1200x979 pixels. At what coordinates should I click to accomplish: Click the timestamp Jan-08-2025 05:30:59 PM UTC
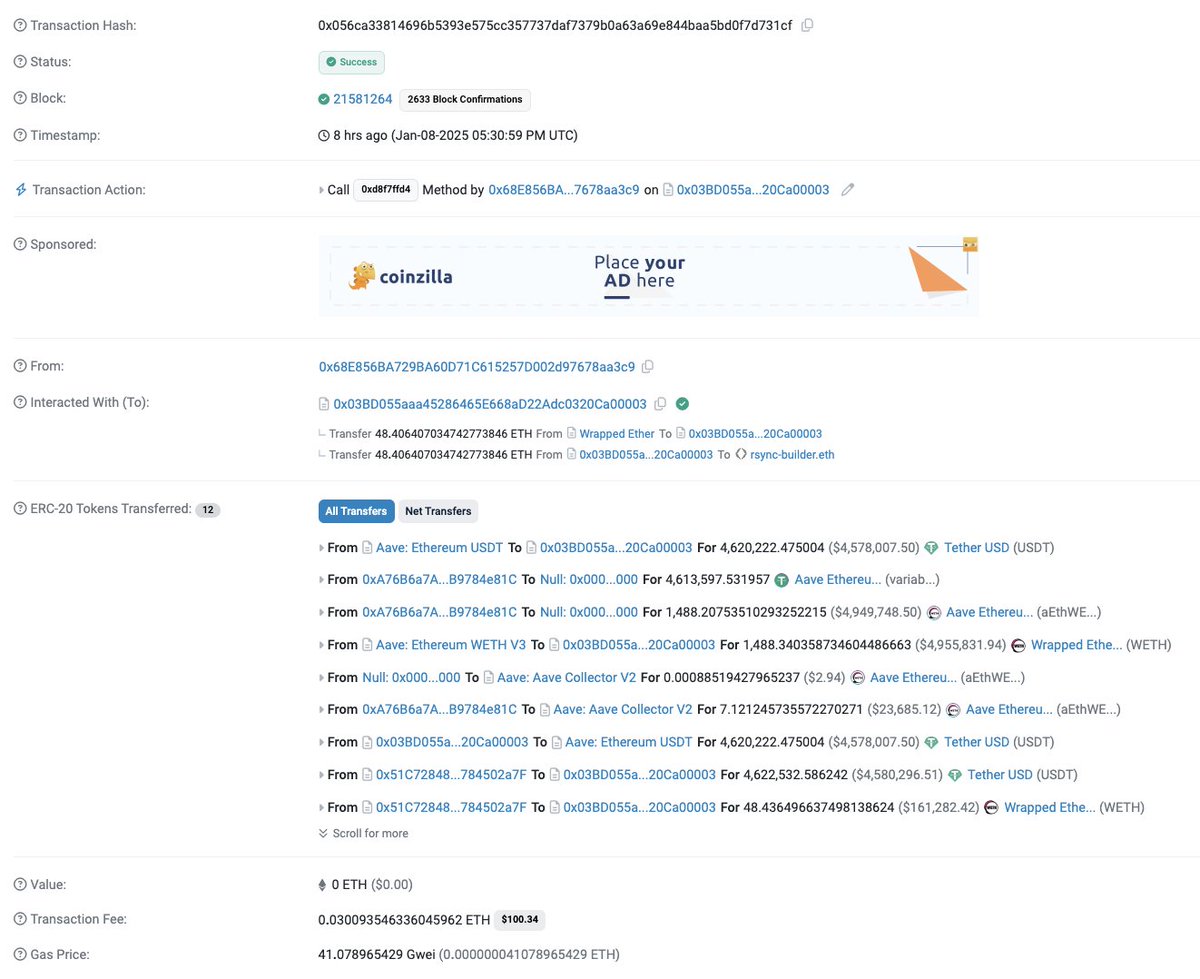(x=484, y=135)
